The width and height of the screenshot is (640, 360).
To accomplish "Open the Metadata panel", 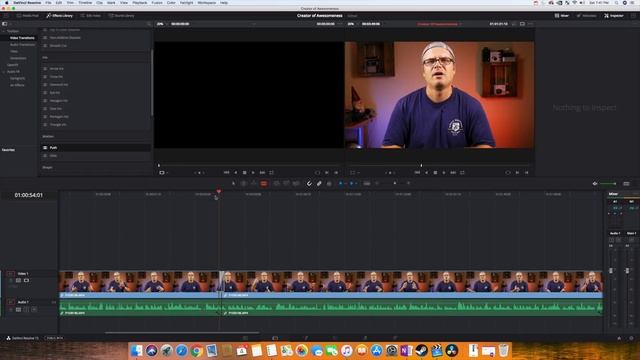I will coord(587,16).
